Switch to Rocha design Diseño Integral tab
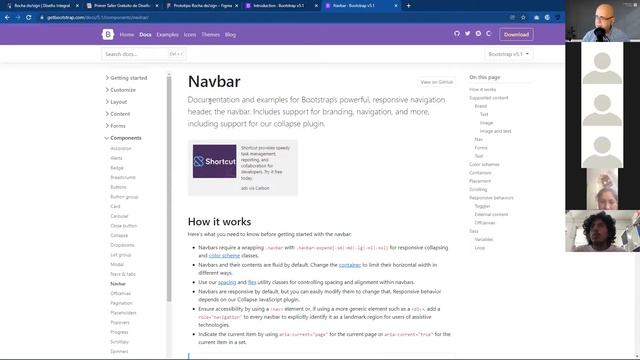The height and width of the screenshot is (360, 640). click(x=42, y=6)
